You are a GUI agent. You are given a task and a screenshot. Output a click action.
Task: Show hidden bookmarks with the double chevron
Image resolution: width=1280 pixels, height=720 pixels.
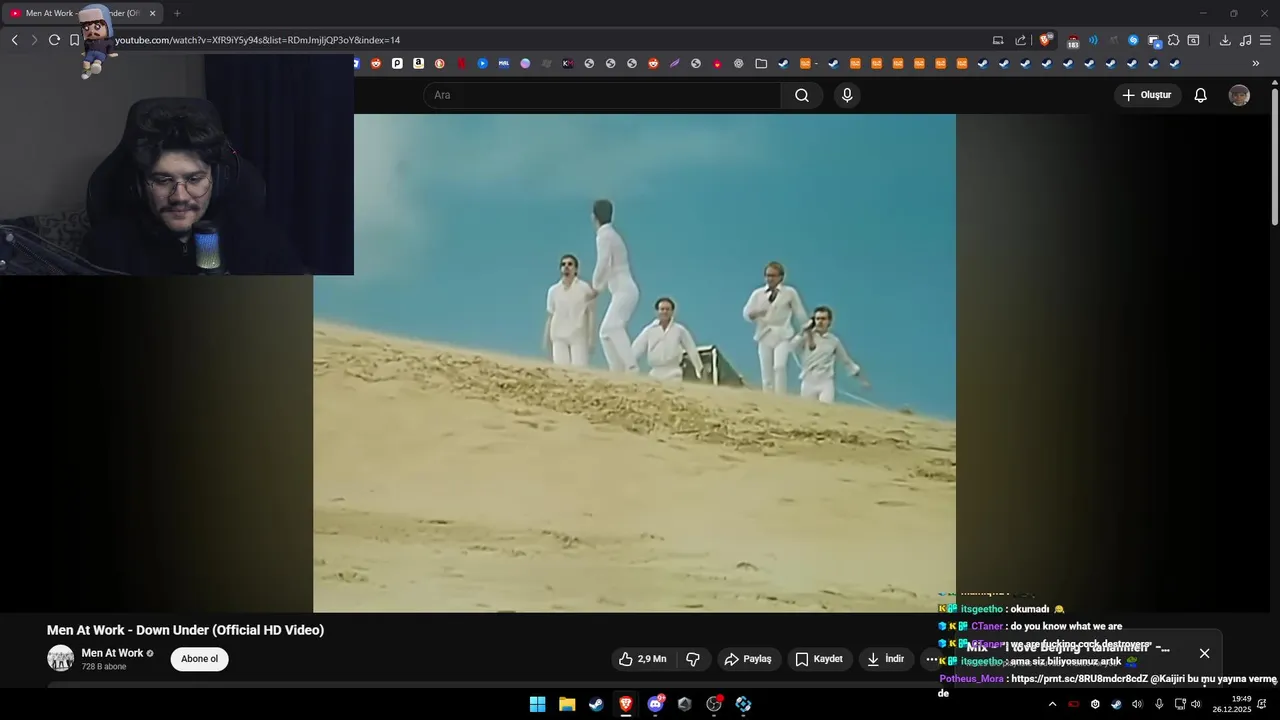pyautogui.click(x=1256, y=63)
